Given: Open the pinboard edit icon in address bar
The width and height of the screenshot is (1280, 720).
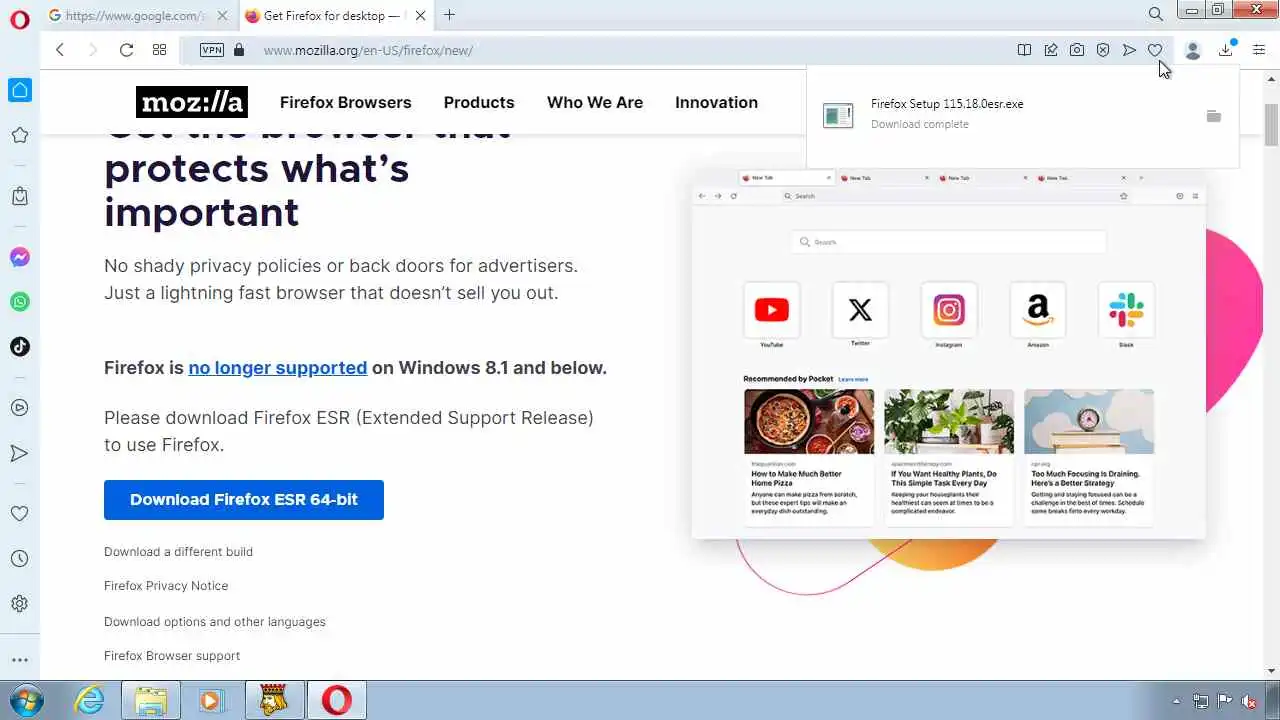Looking at the screenshot, I should click(1051, 50).
